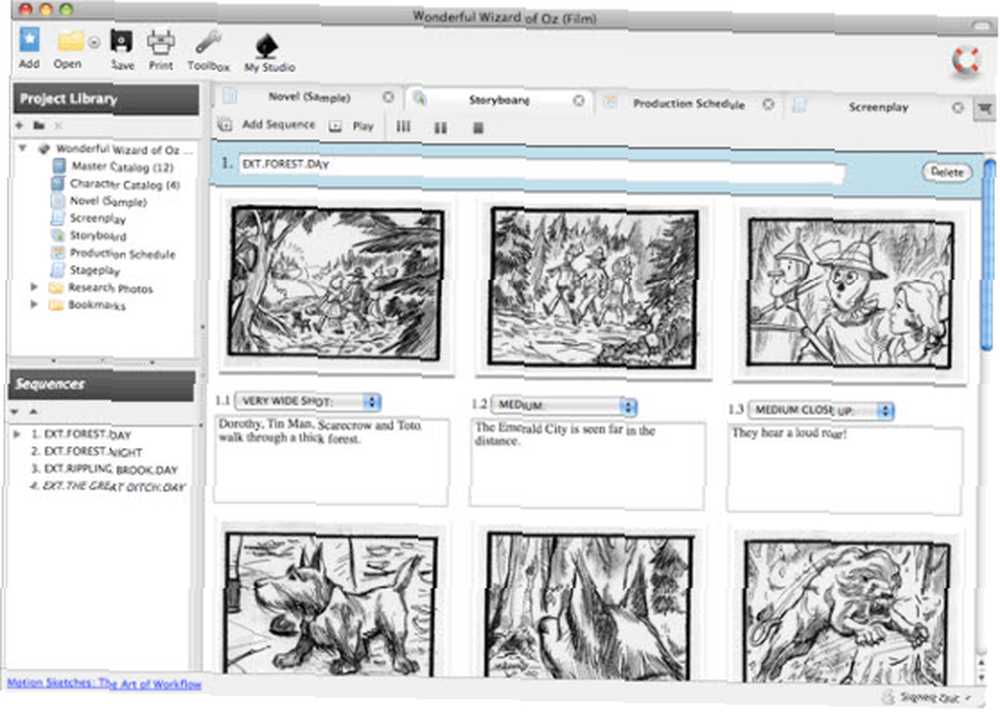Screen dimensions: 1000x712
Task: Select the shot 1.1 forest path sketch
Action: 336,283
